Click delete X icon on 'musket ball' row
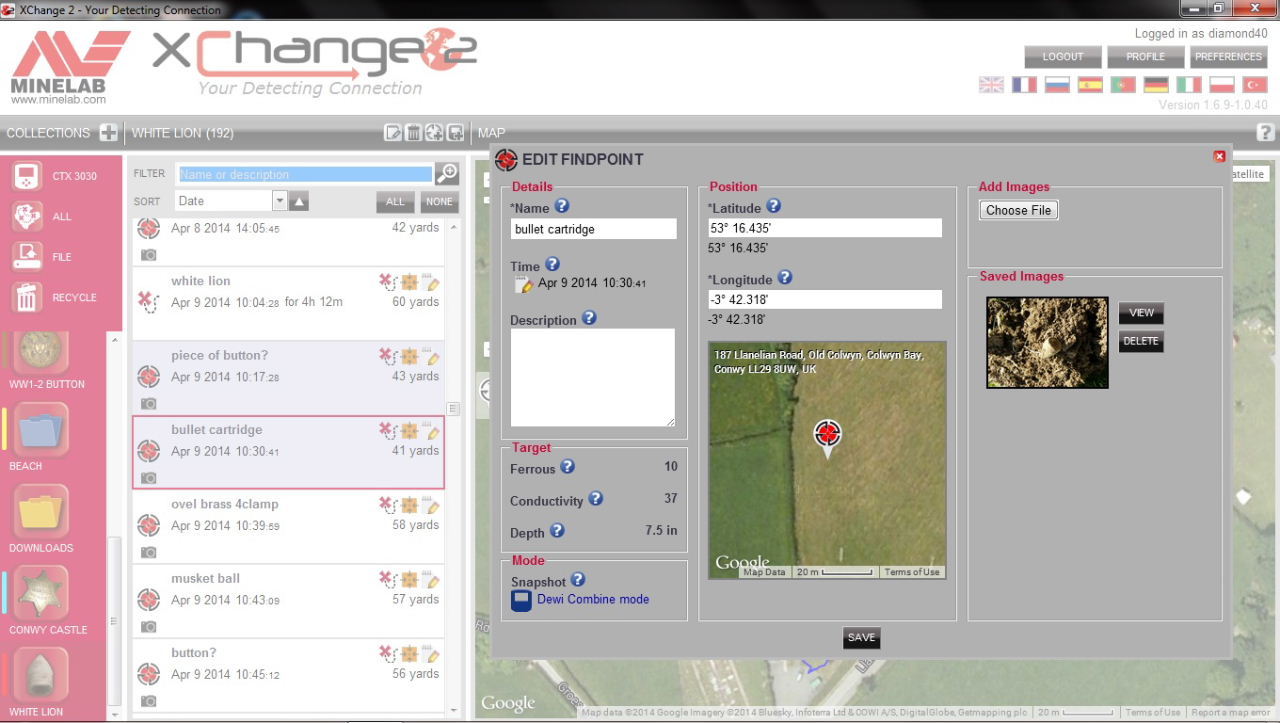Image resolution: width=1280 pixels, height=723 pixels. (x=387, y=579)
